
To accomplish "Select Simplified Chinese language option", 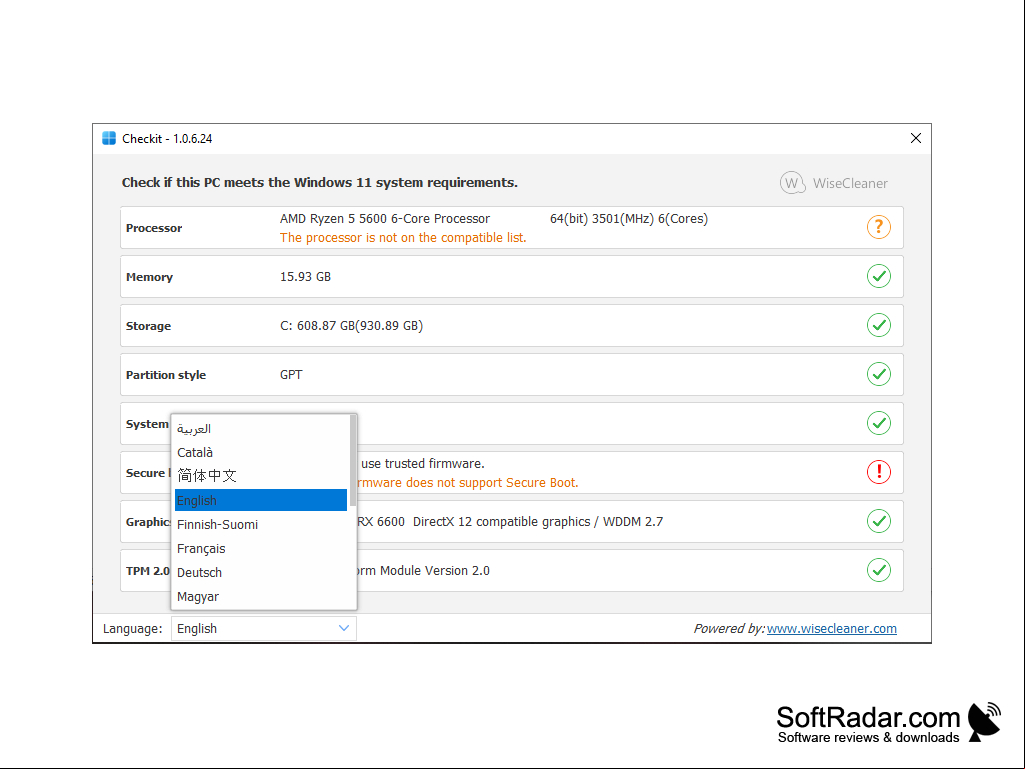I will tap(261, 476).
